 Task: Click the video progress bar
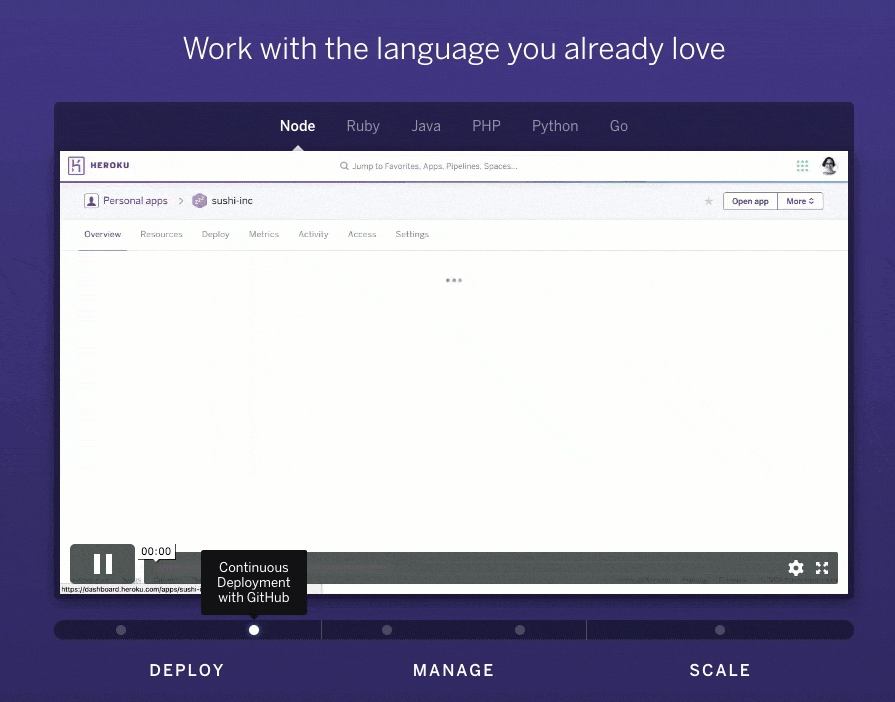pos(491,567)
